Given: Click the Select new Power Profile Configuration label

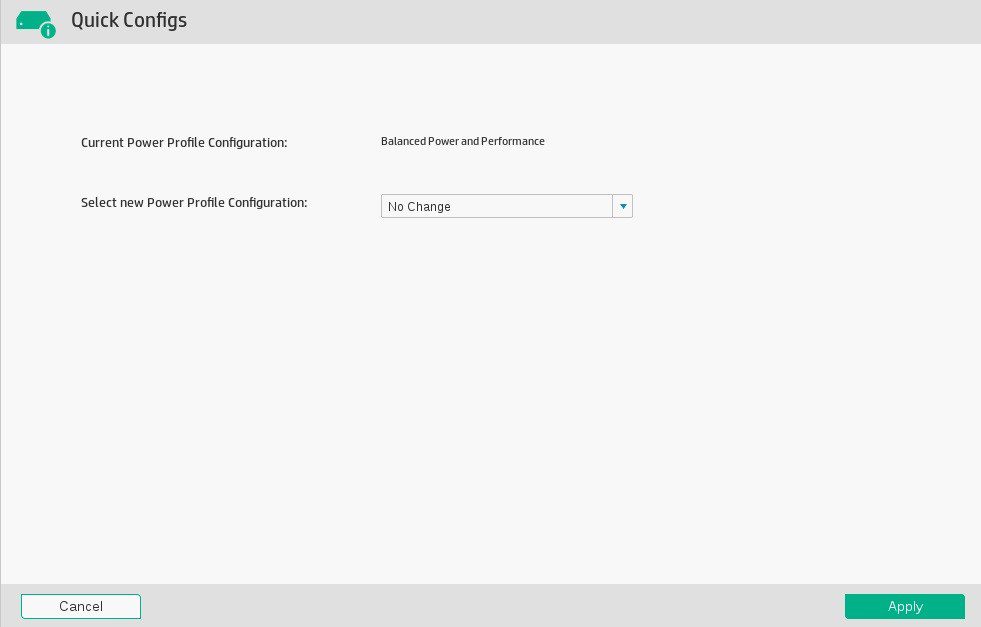Looking at the screenshot, I should click(x=194, y=202).
